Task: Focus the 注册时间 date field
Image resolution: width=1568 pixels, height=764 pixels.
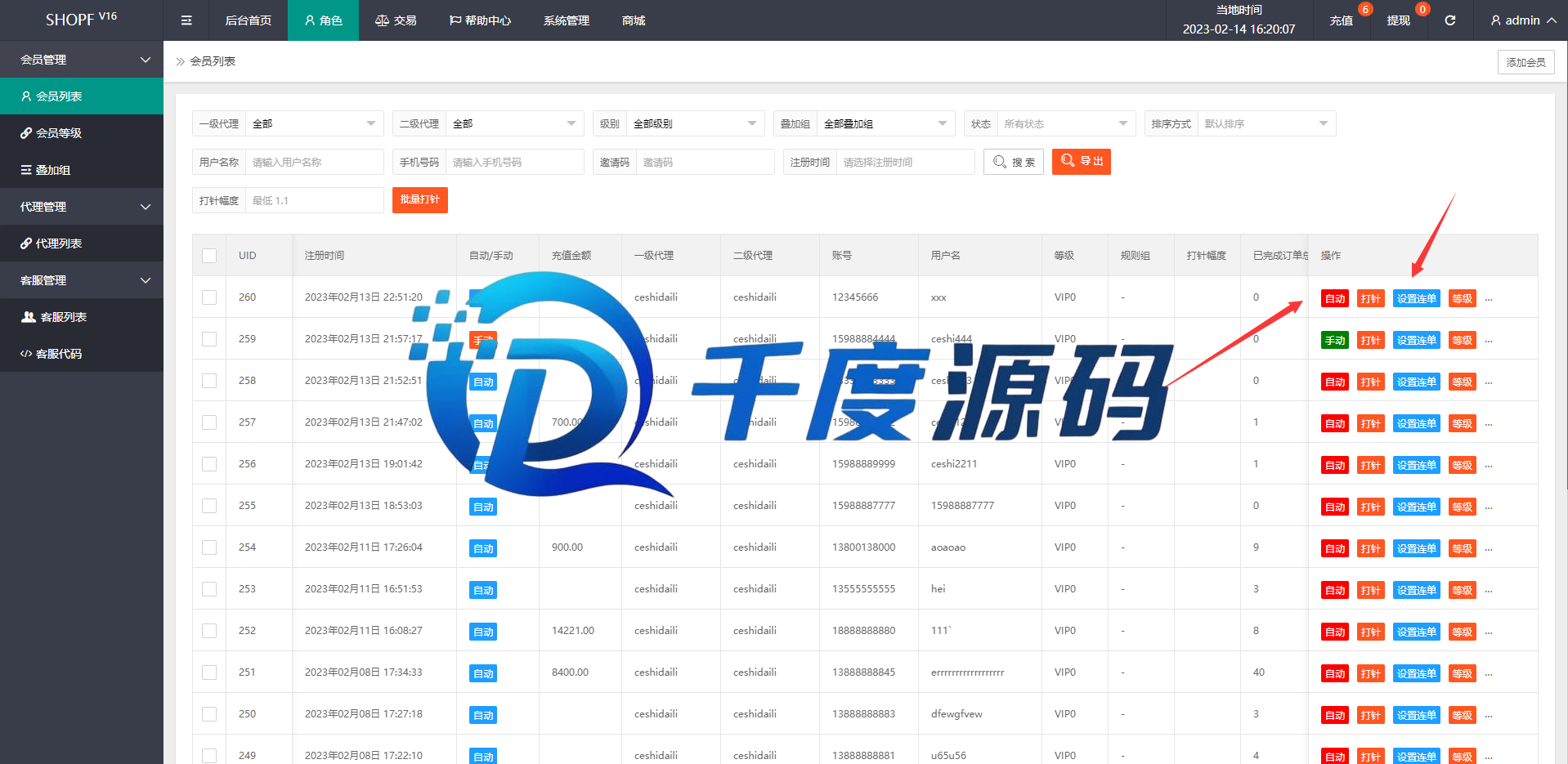Action: (906, 162)
